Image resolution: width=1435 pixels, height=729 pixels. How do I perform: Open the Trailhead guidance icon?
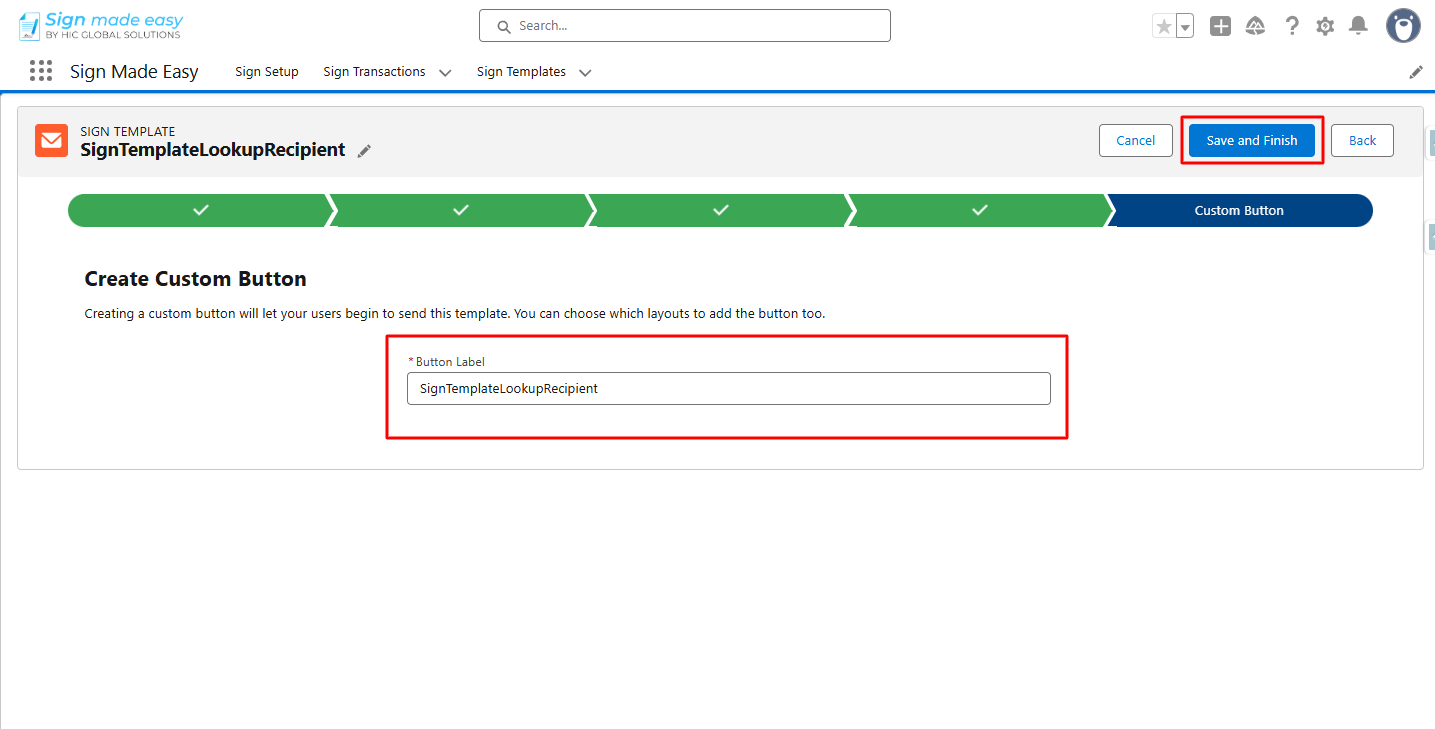pyautogui.click(x=1255, y=27)
